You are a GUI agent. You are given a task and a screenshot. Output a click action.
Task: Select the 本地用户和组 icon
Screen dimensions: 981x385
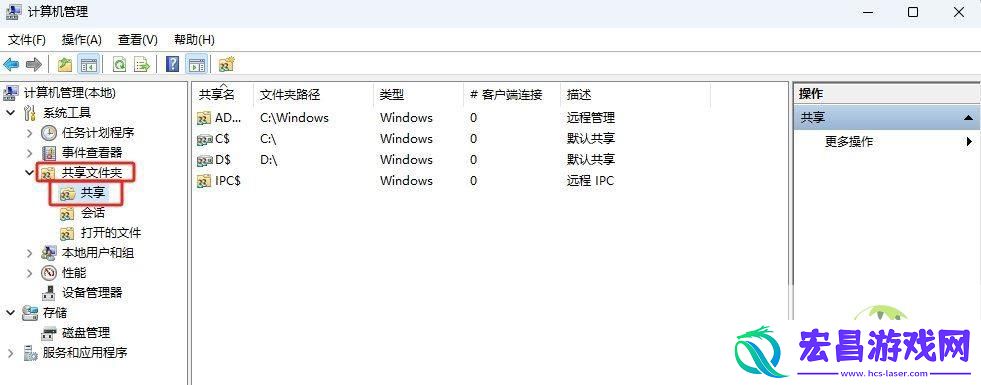49,253
